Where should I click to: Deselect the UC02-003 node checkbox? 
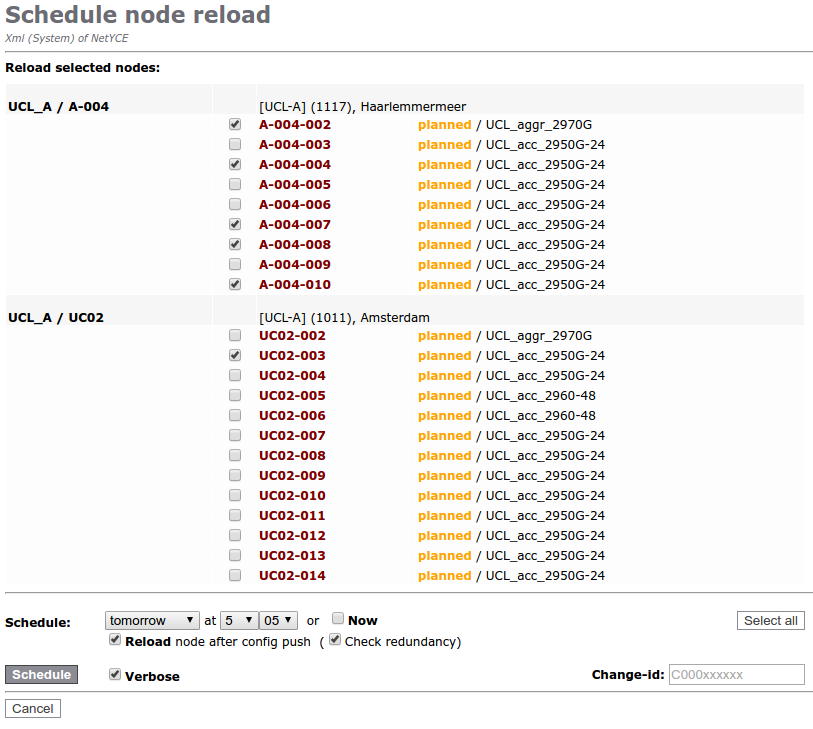click(x=235, y=356)
